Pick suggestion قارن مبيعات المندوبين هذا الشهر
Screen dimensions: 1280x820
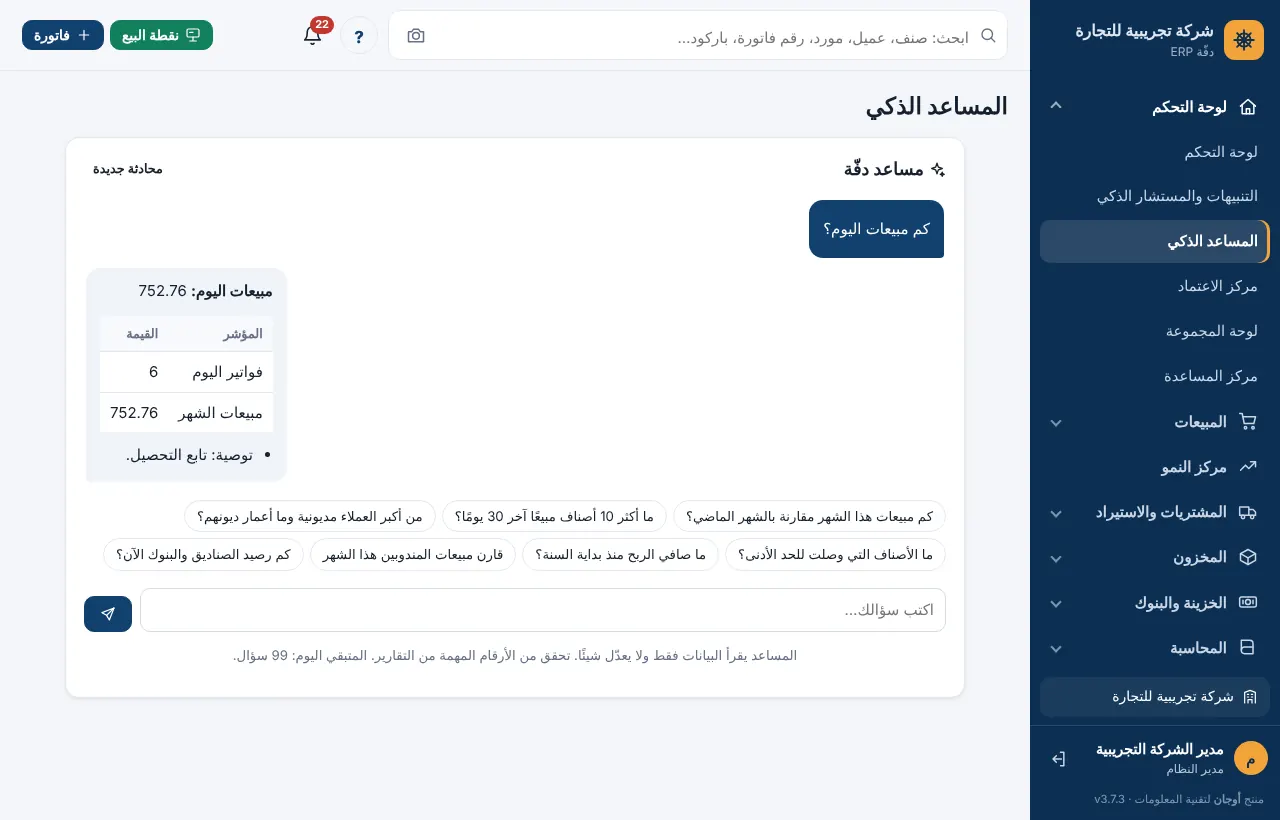click(x=413, y=554)
